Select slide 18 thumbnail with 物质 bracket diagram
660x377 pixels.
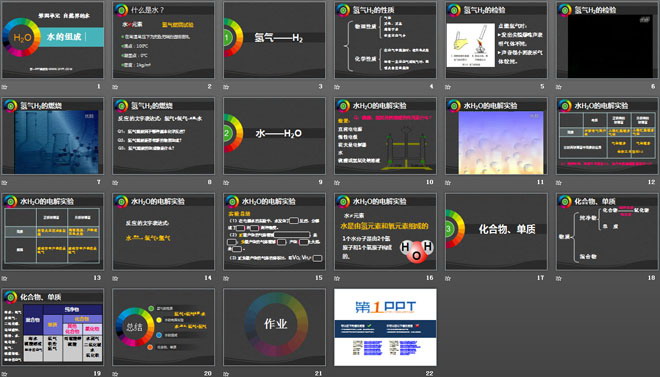click(607, 231)
